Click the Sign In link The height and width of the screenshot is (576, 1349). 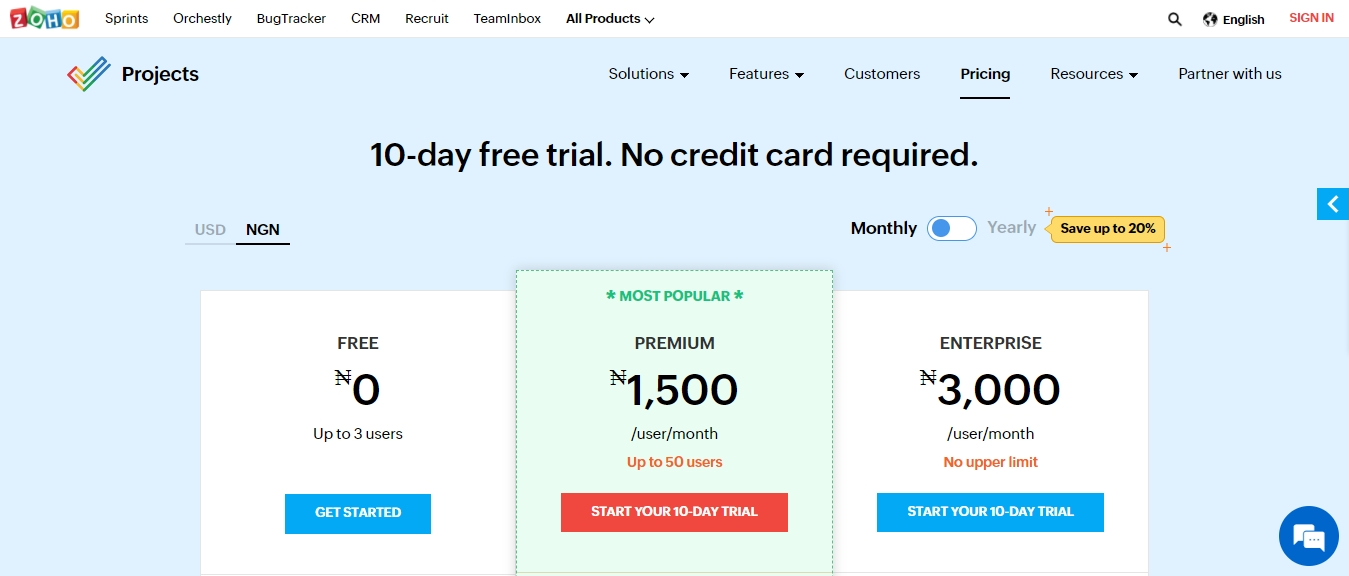[1311, 18]
